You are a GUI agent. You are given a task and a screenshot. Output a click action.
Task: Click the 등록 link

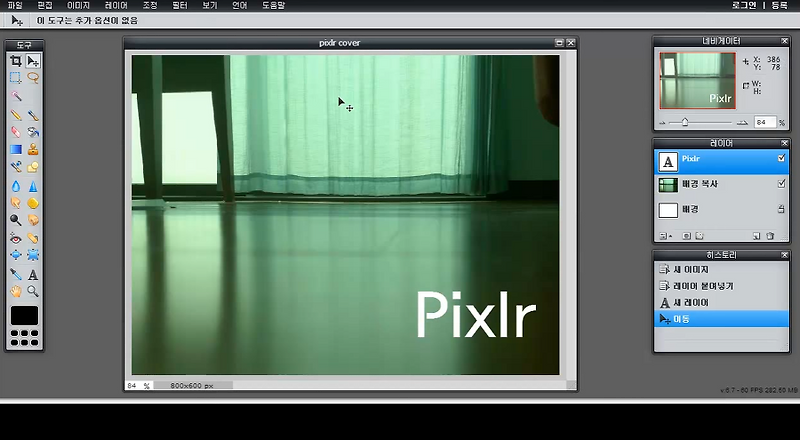pos(780,5)
